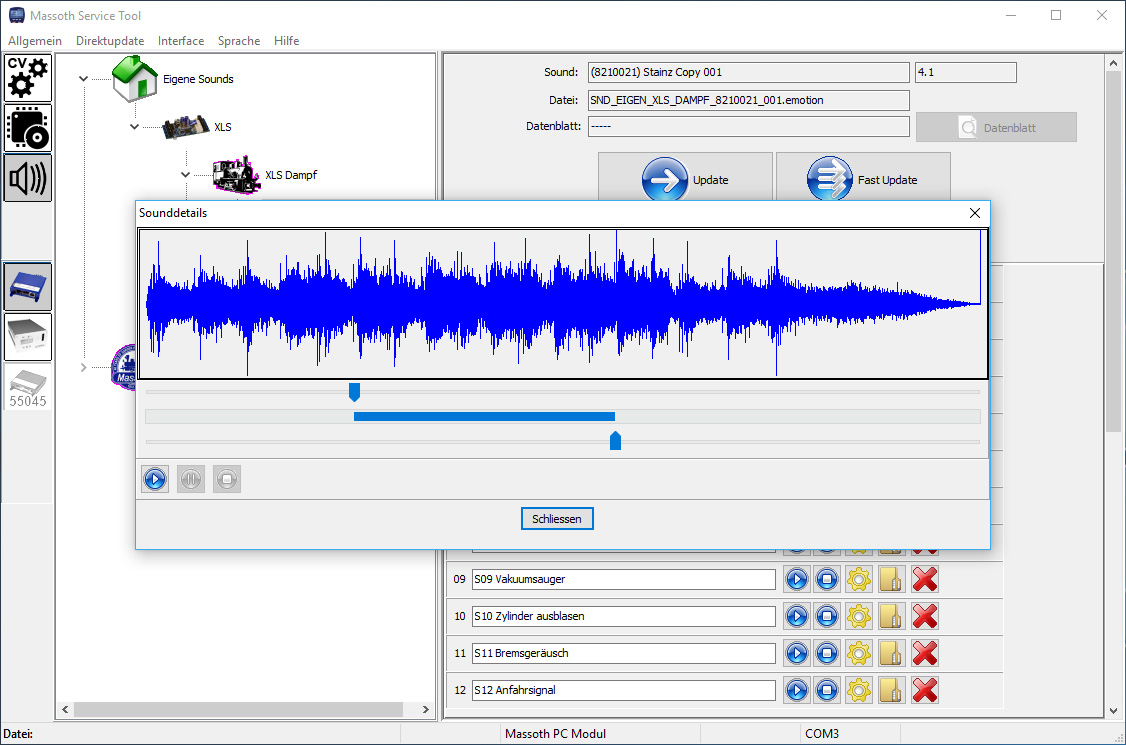Delete sound S10 Zylinder ausblasen
The height and width of the screenshot is (745, 1126).
pyautogui.click(x=925, y=616)
